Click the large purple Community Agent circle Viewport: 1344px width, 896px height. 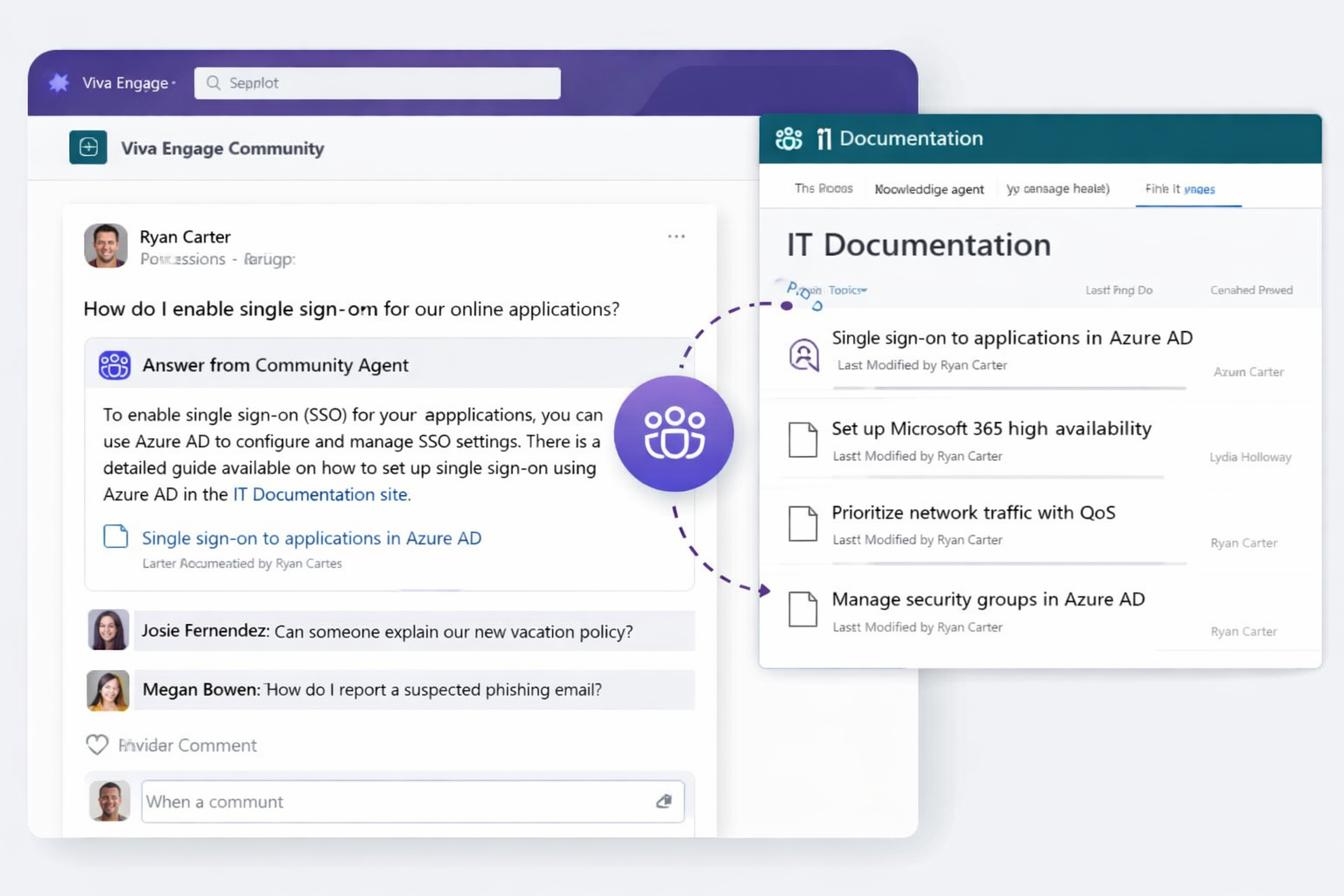point(674,433)
